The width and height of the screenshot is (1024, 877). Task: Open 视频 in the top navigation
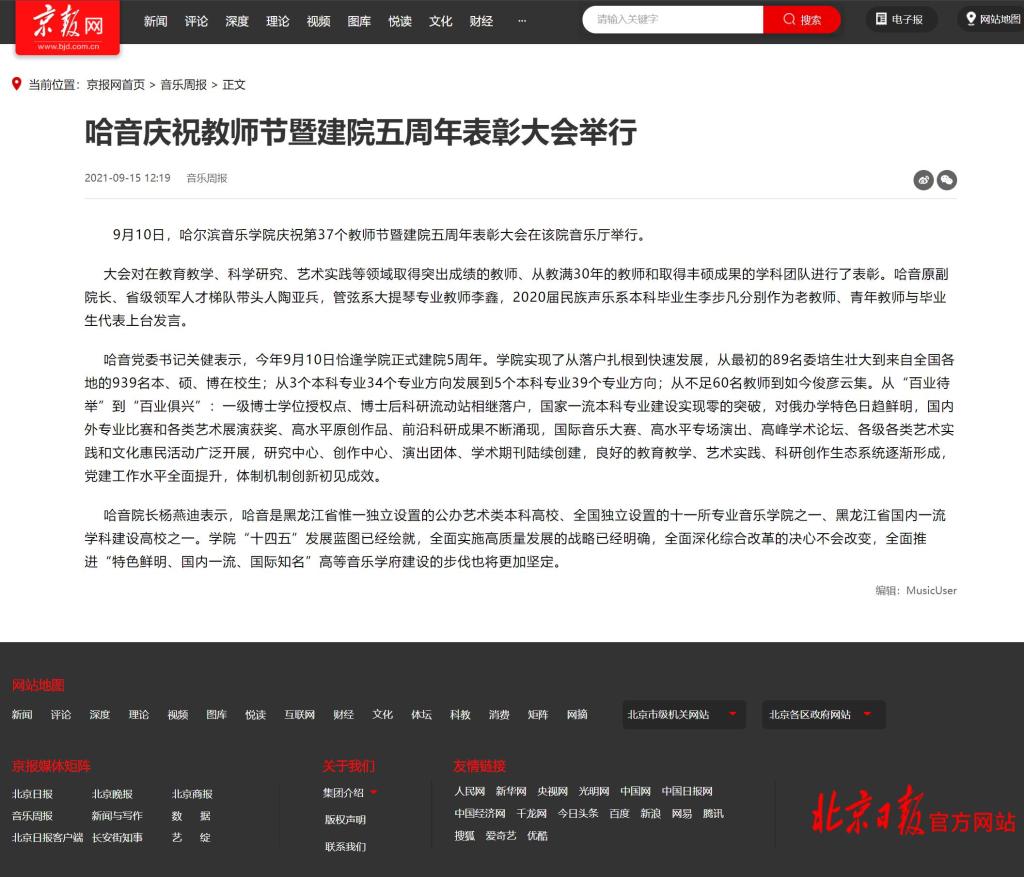[x=318, y=21]
